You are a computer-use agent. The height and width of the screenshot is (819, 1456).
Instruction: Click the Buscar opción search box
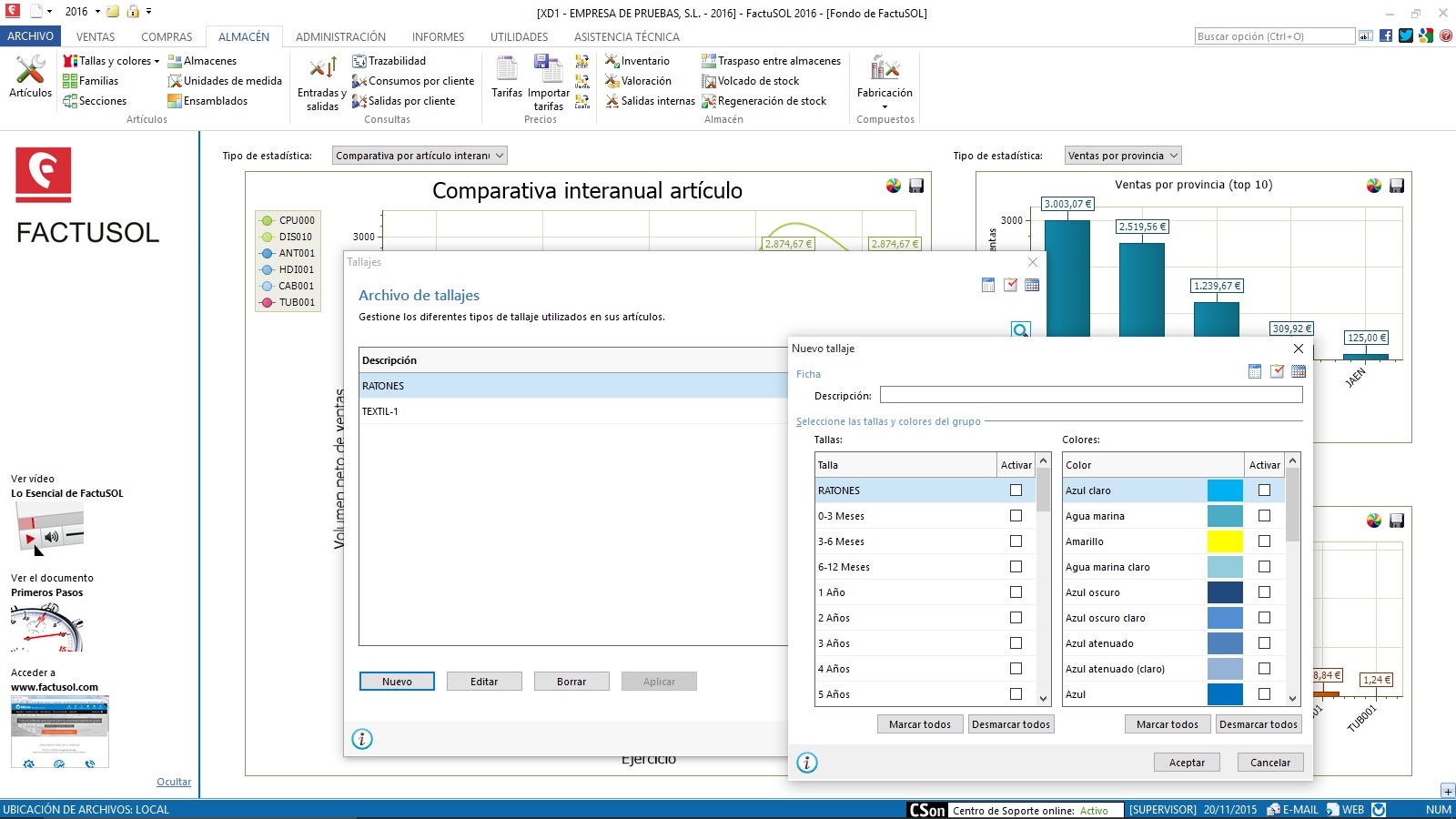(x=1274, y=36)
